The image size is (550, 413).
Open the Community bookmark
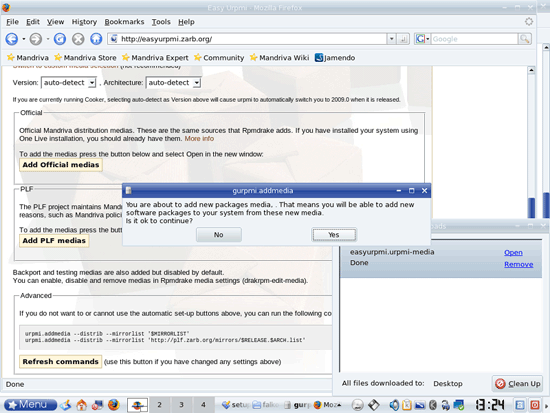click(219, 58)
